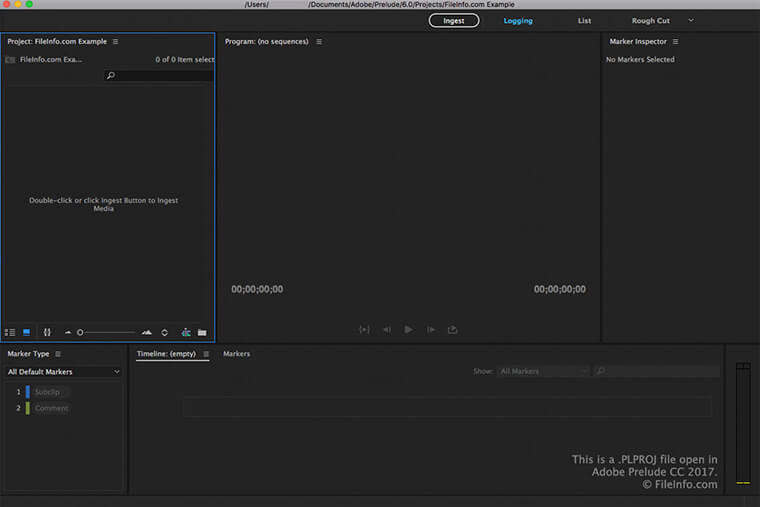760x507 pixels.
Task: Open the workspace overflow chevron
Action: 691,20
